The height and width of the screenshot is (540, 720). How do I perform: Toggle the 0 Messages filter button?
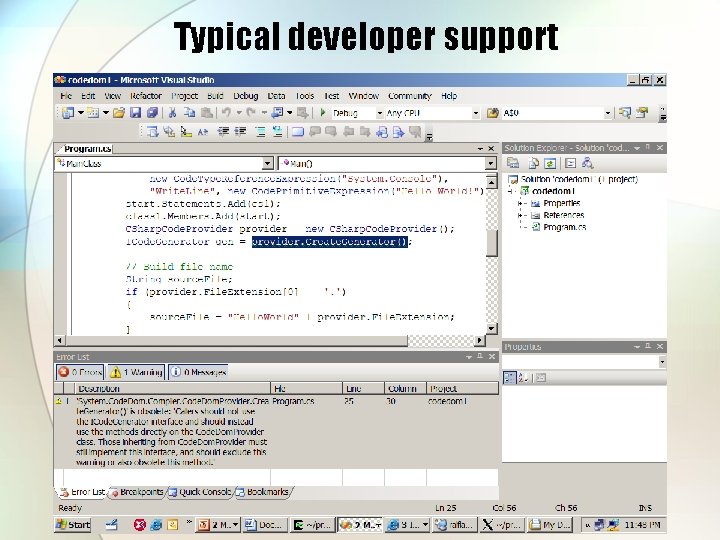(x=198, y=372)
